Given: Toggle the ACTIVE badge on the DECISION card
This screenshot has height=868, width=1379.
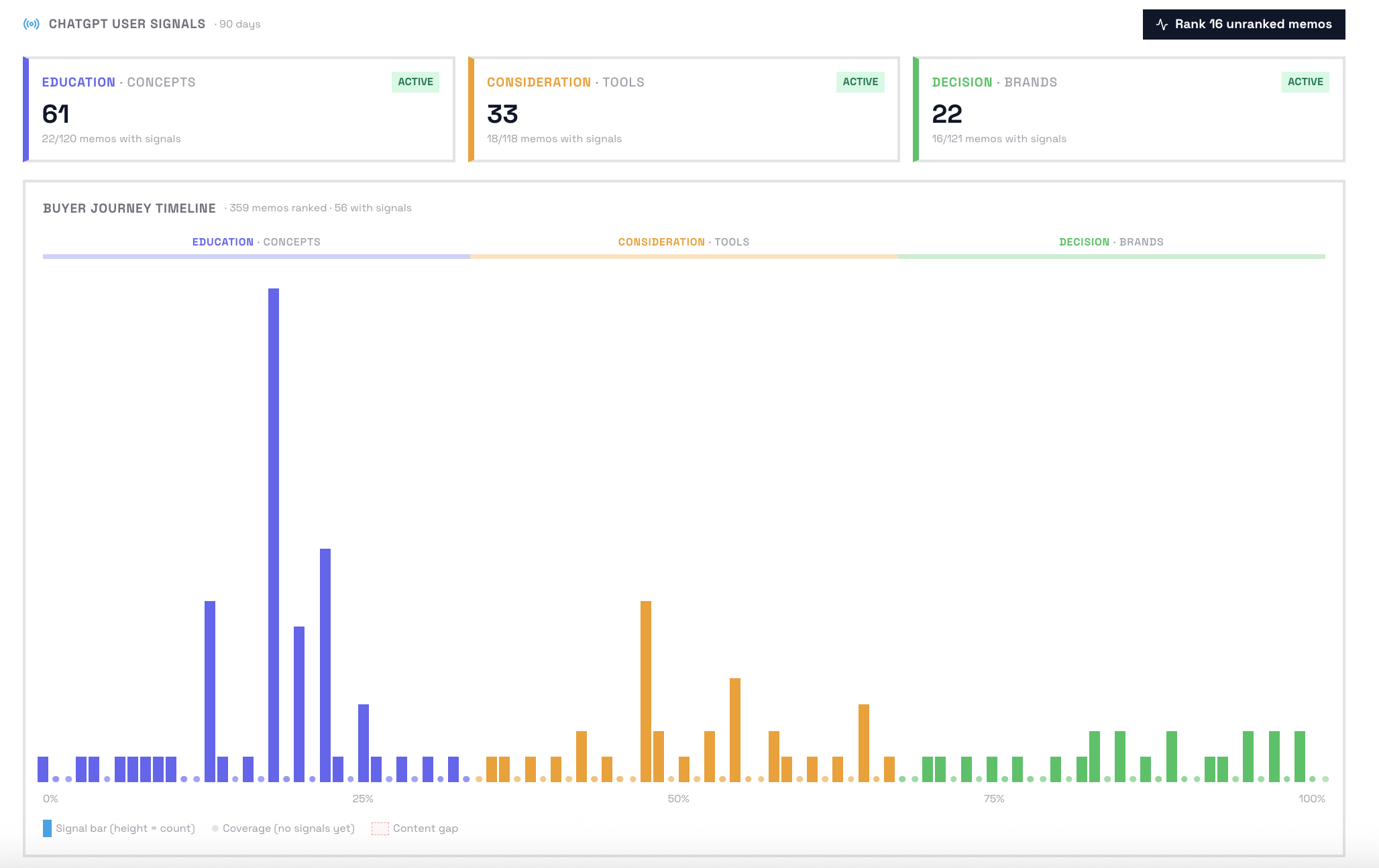Looking at the screenshot, I should [x=1304, y=81].
